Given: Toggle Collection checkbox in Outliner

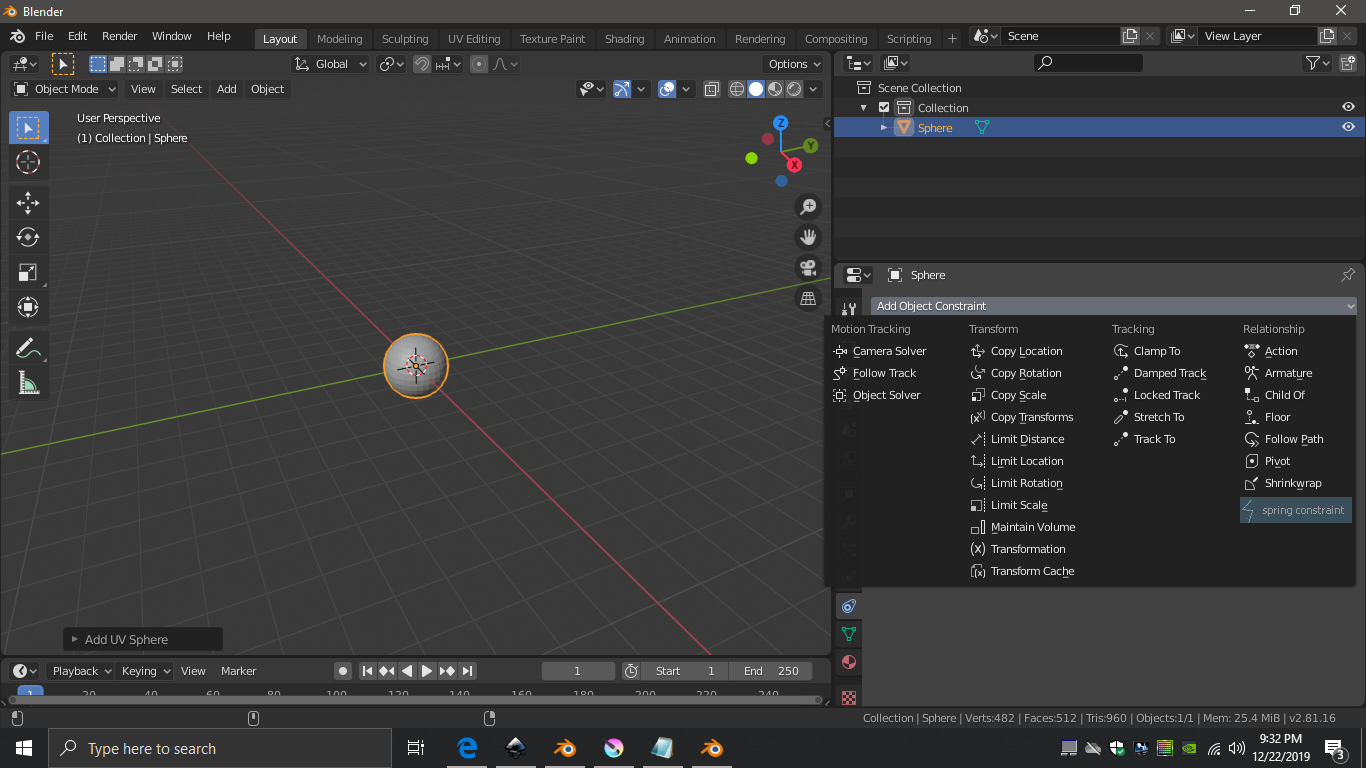Looking at the screenshot, I should pos(884,108).
